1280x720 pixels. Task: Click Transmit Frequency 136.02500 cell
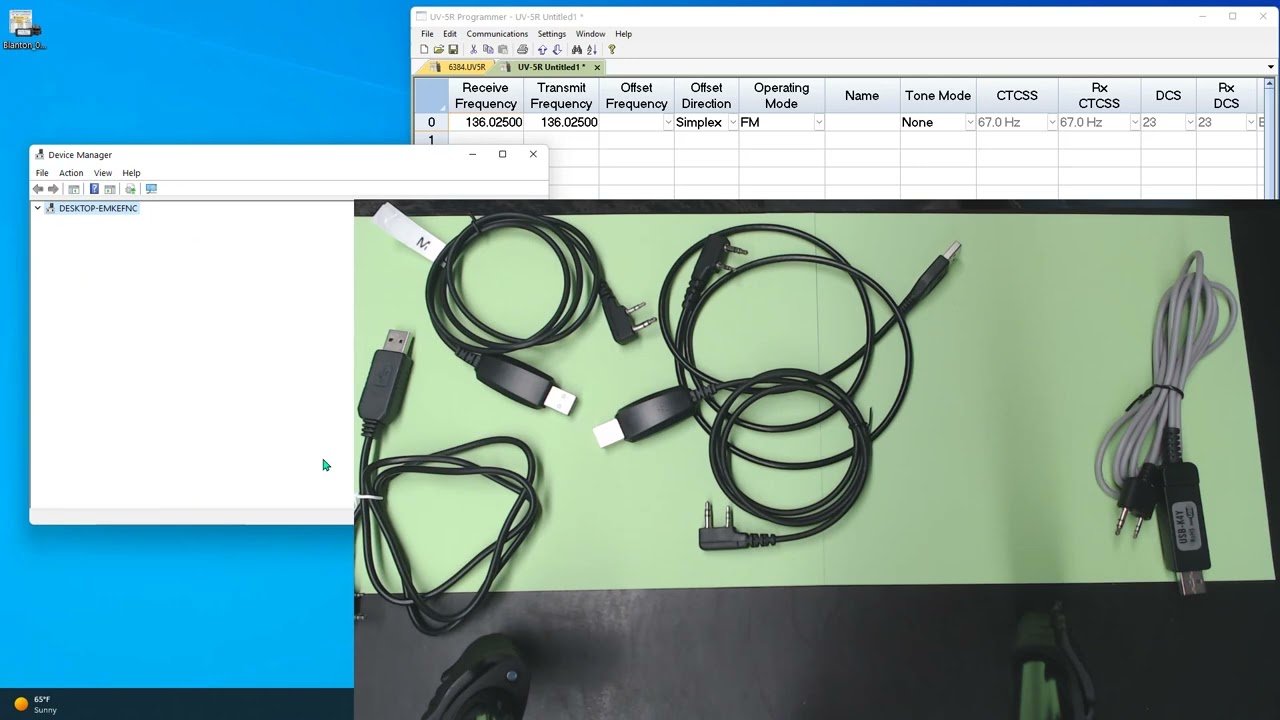561,122
